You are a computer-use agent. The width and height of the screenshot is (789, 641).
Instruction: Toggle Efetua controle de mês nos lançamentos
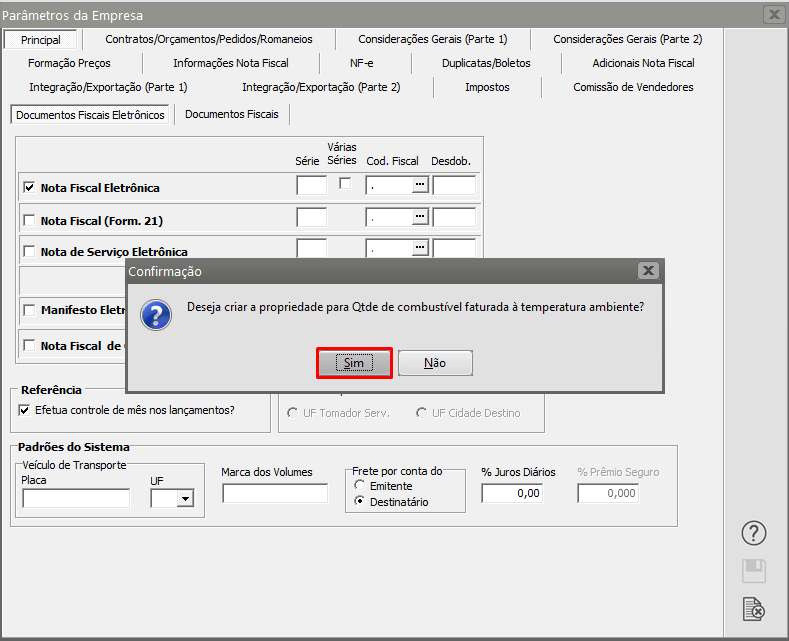pyautogui.click(x=25, y=410)
